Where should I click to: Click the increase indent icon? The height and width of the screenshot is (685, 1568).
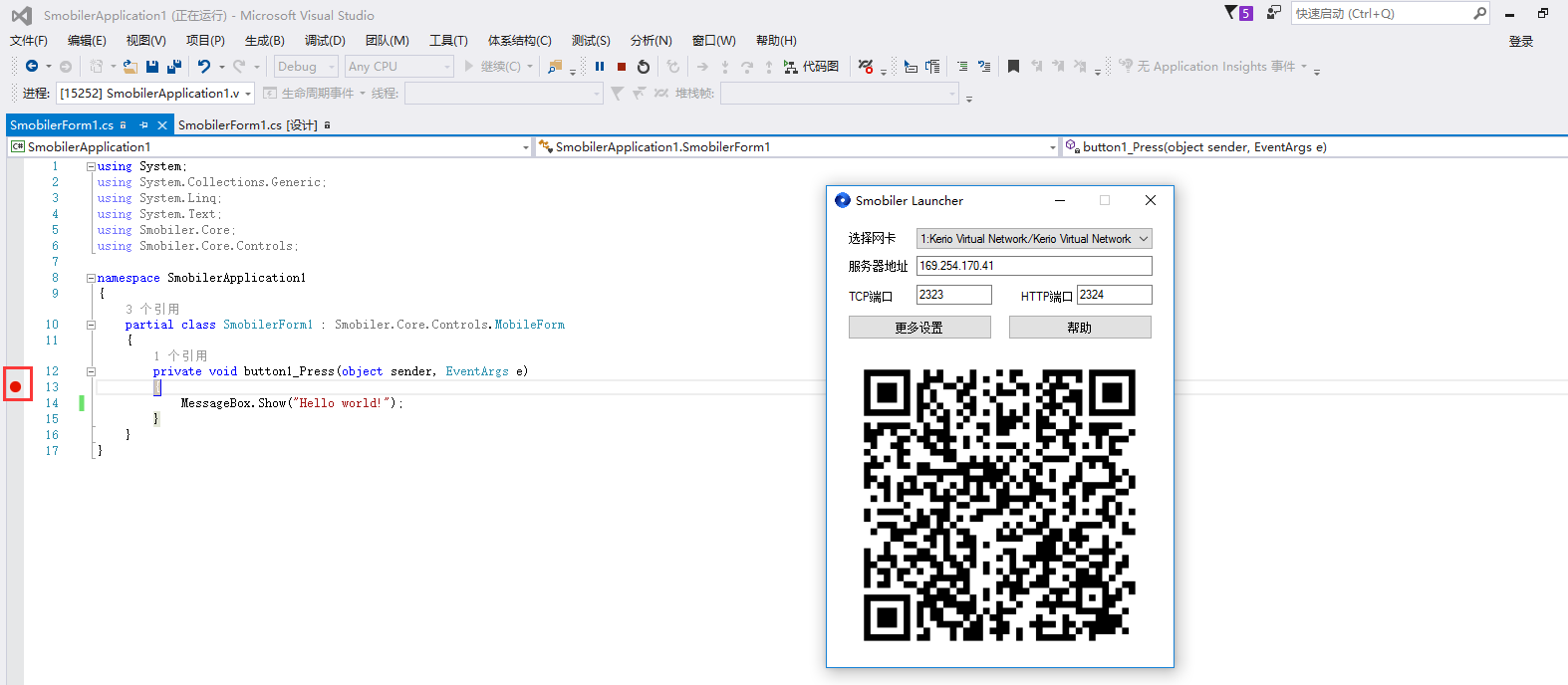[x=984, y=67]
